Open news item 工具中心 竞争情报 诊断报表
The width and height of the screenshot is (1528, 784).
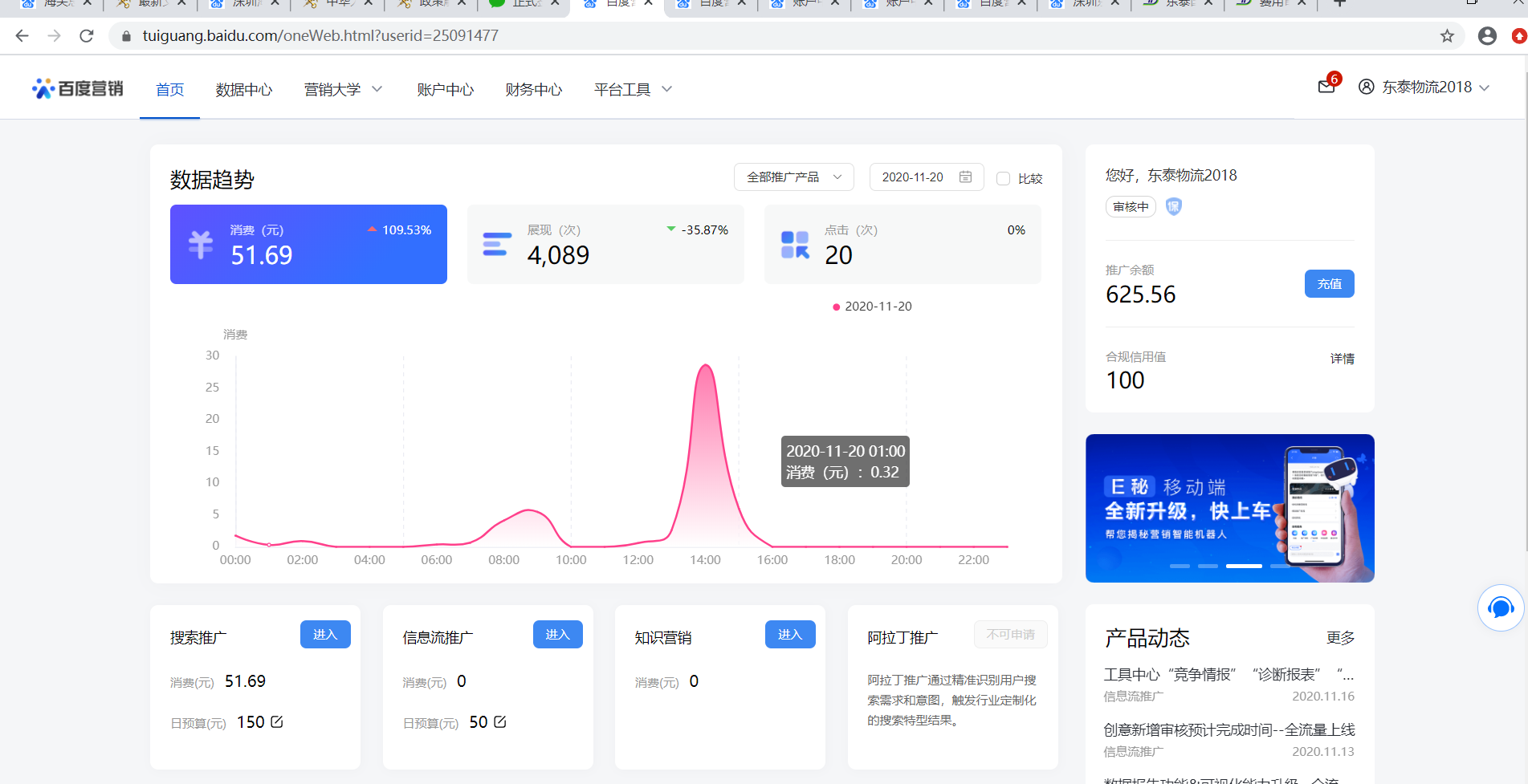pyautogui.click(x=1229, y=675)
